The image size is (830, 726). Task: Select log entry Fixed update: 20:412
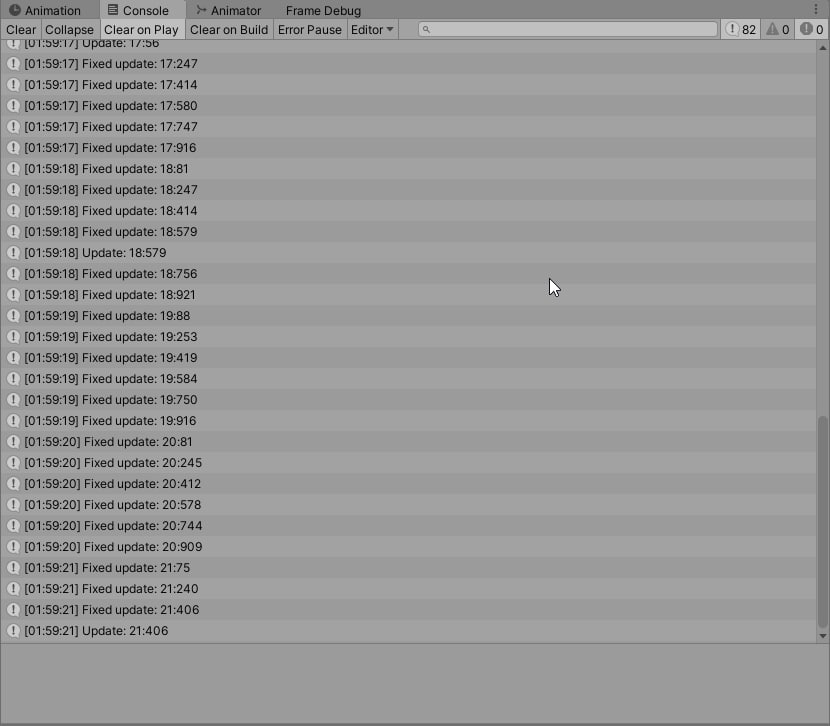click(408, 484)
